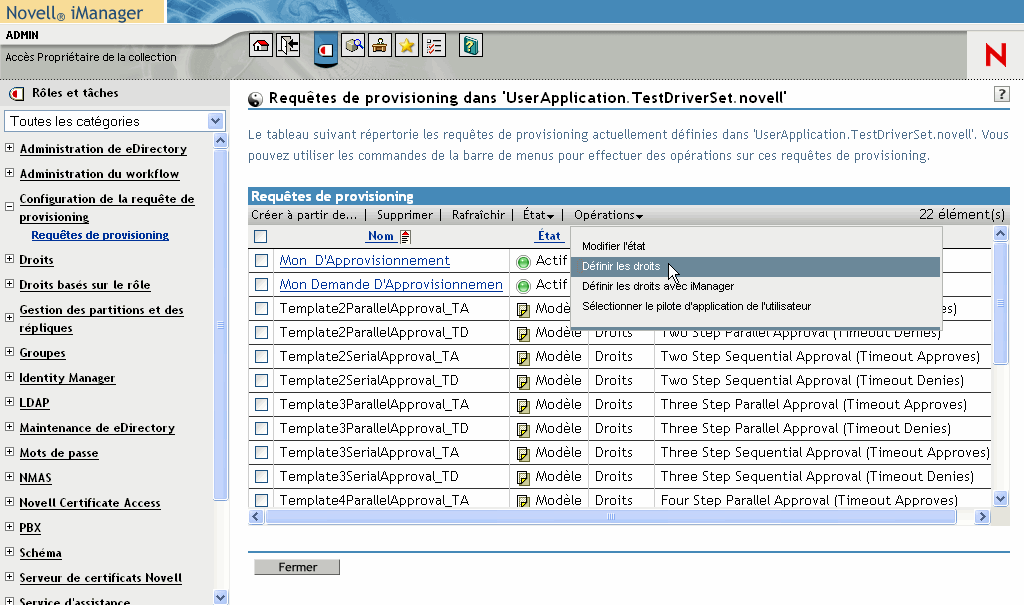
Task: Tick the checkbox for Template2SerialApproval_TA
Action: pyautogui.click(x=261, y=357)
